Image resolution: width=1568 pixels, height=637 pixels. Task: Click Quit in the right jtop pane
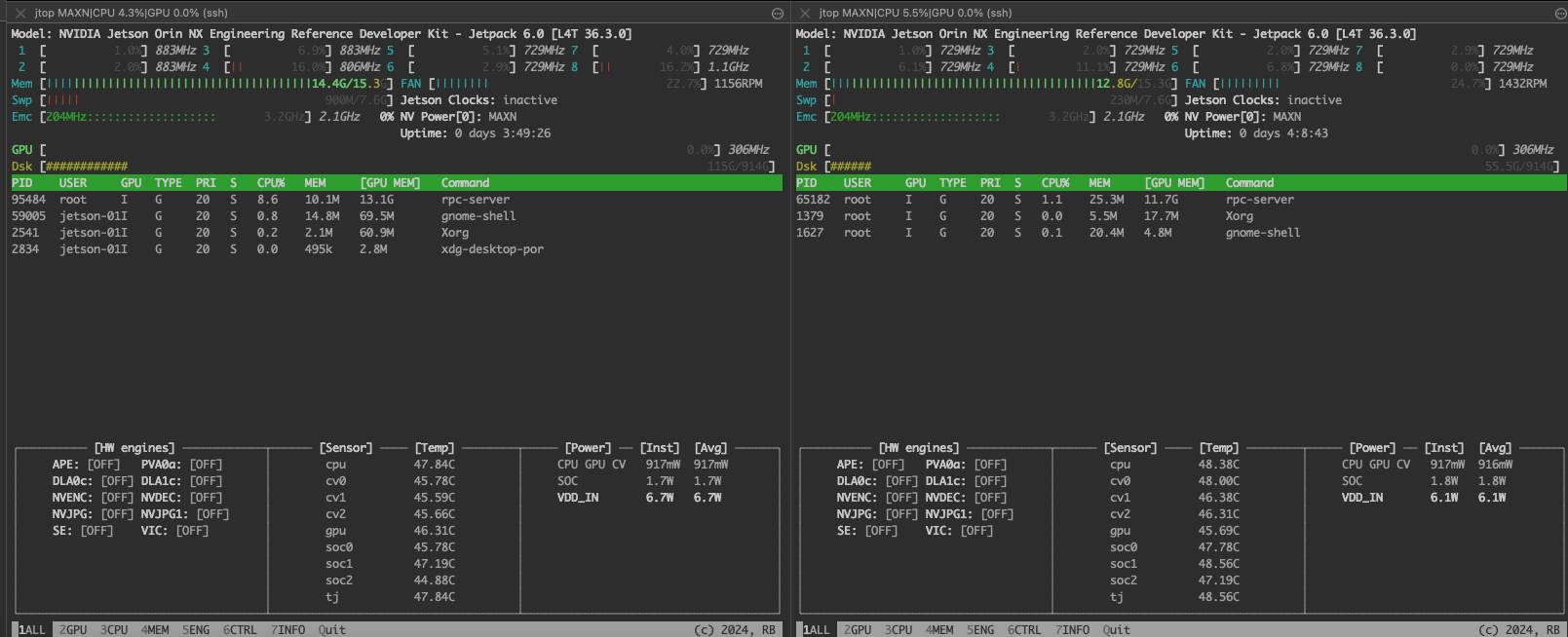point(1117,629)
